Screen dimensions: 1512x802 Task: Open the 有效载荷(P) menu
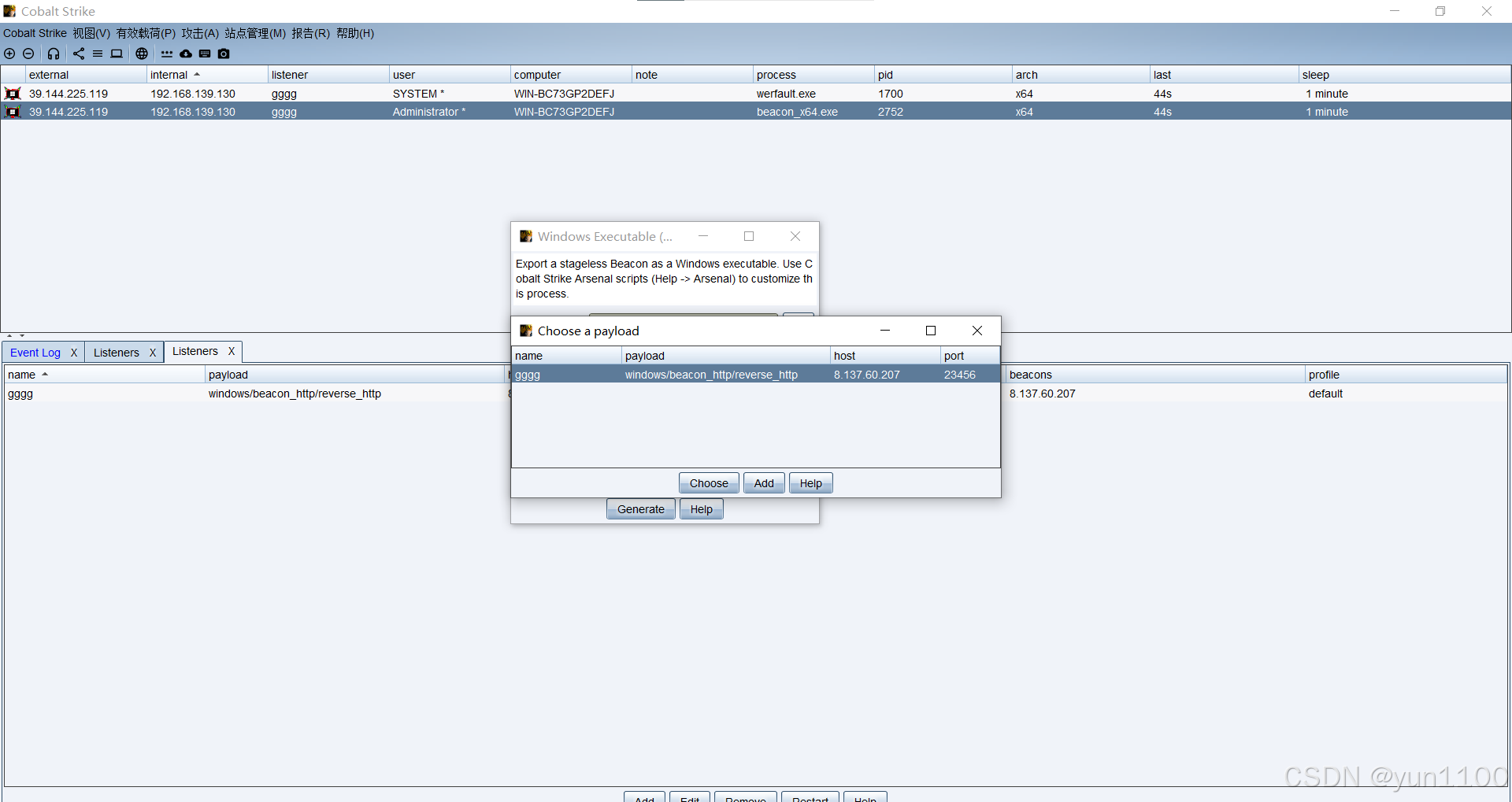(x=146, y=33)
